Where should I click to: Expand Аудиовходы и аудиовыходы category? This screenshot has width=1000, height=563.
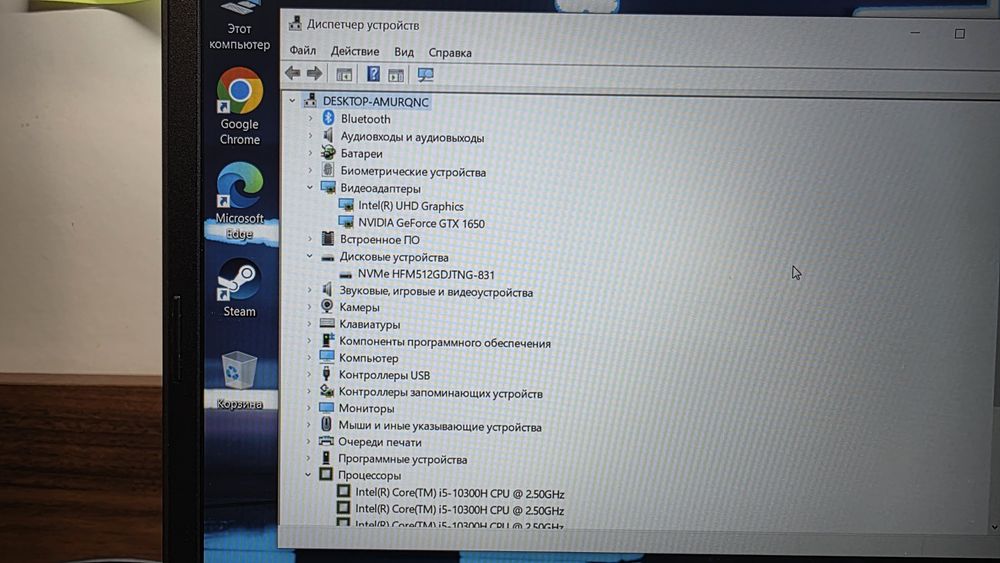tap(311, 136)
